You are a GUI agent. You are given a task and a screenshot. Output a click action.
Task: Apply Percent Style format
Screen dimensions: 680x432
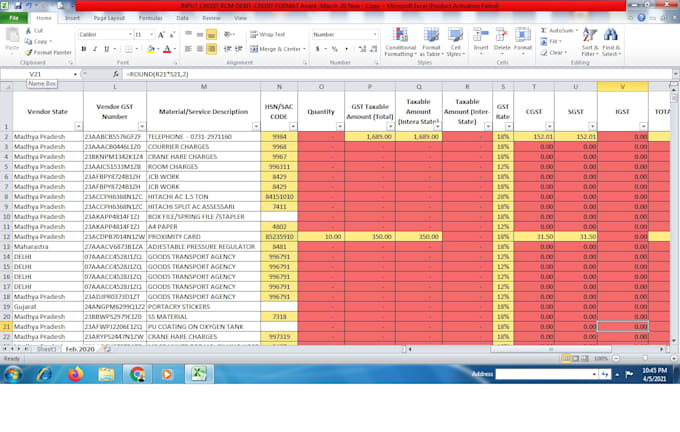pyautogui.click(x=334, y=49)
